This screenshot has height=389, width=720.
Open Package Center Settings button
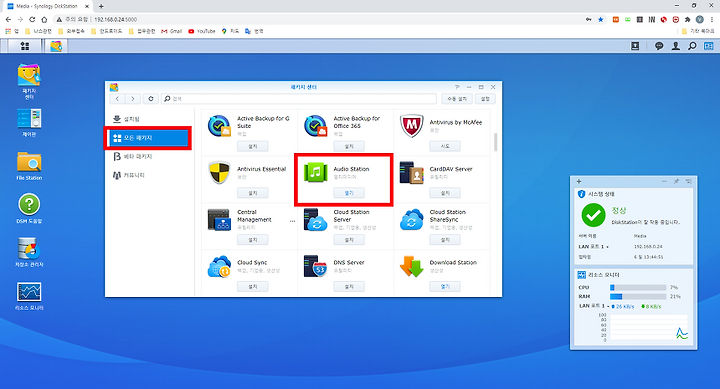point(485,99)
